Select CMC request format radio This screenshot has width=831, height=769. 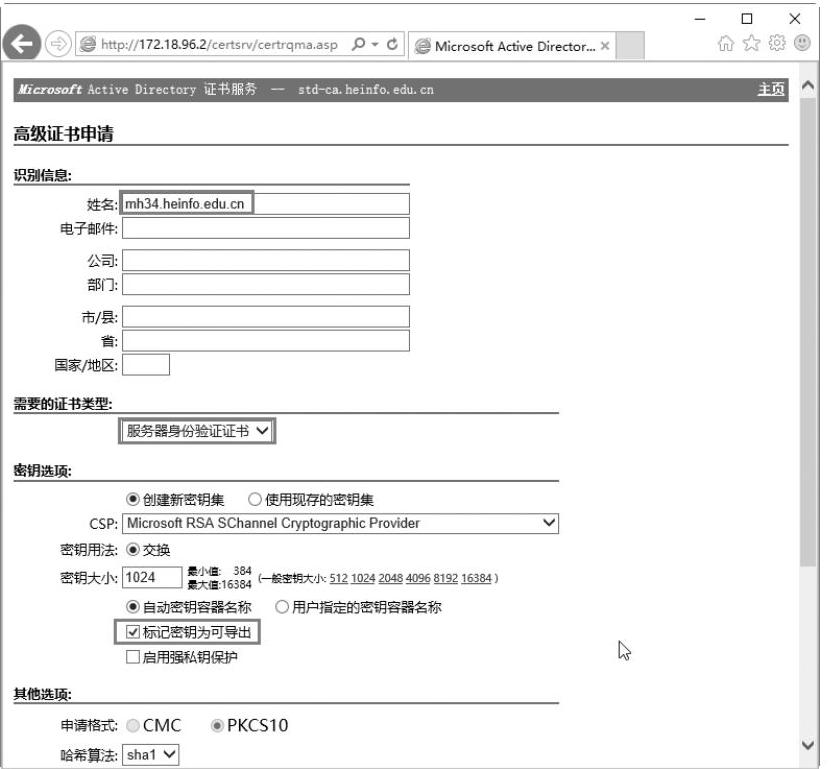pyautogui.click(x=133, y=726)
